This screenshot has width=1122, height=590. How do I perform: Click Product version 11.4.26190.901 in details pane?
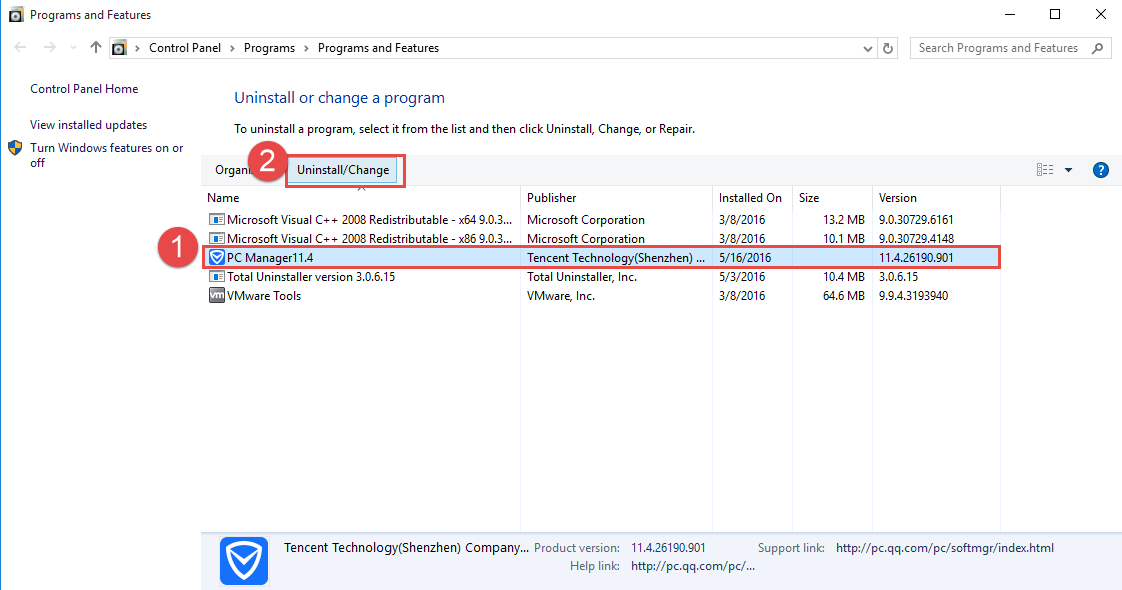click(x=668, y=549)
